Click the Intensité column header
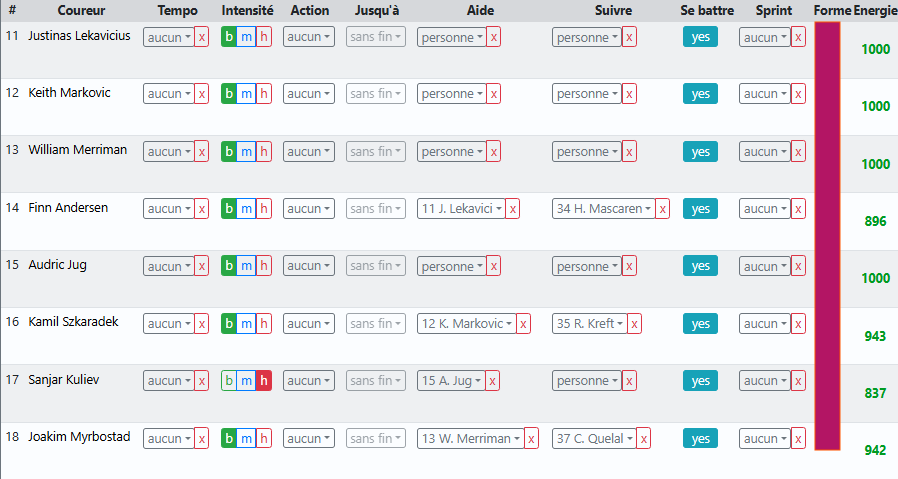 click(x=247, y=11)
